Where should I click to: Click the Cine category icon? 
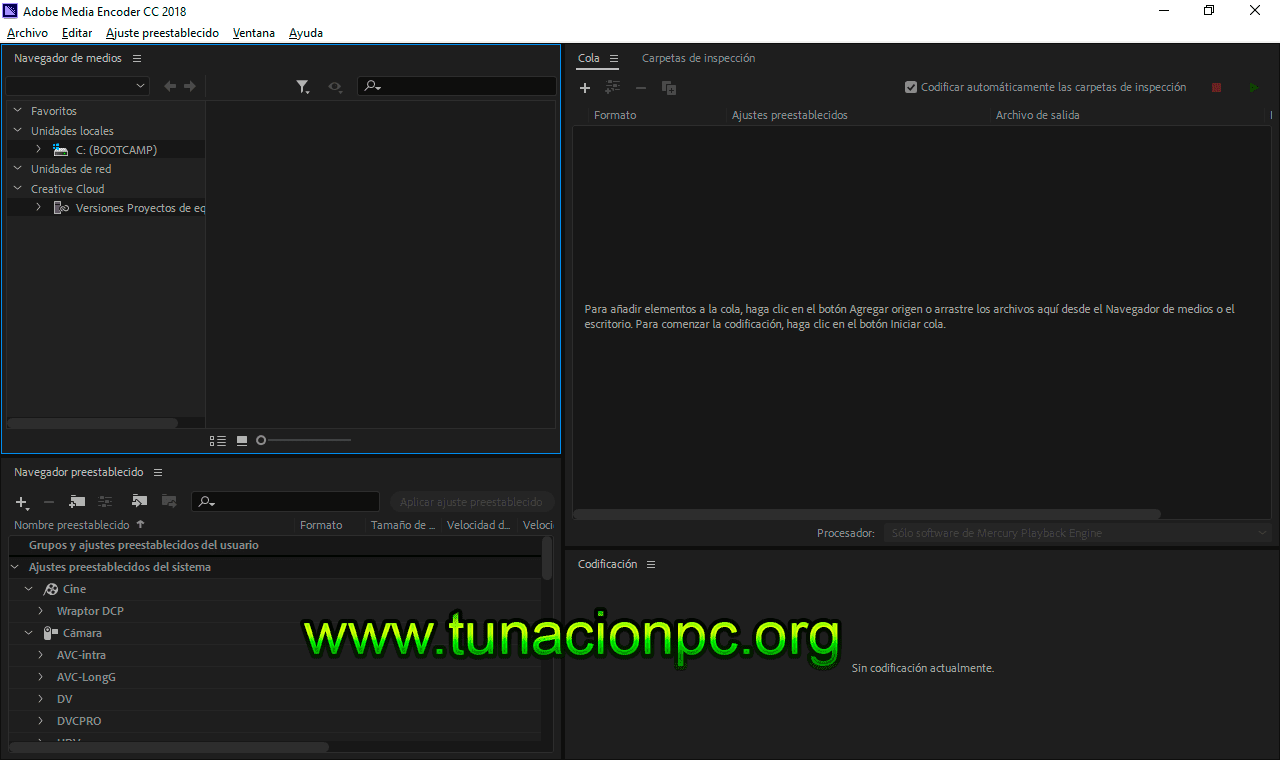pos(51,589)
